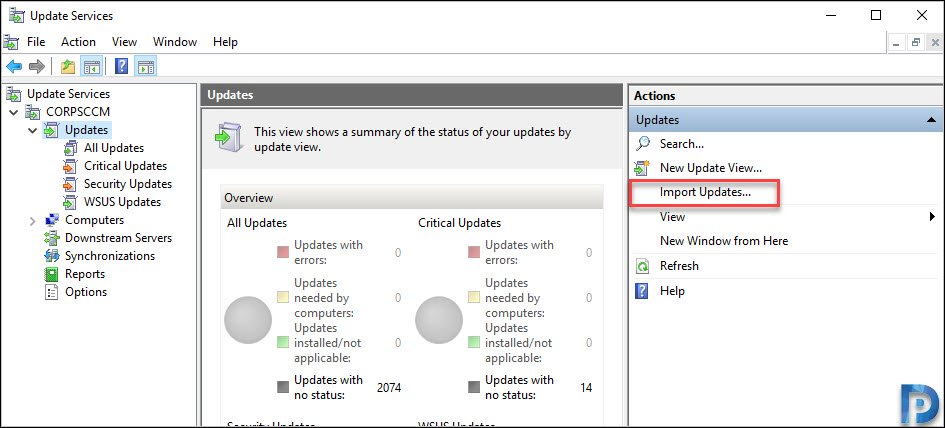
Task: Click the green Refresh icon in Actions
Action: 643,266
